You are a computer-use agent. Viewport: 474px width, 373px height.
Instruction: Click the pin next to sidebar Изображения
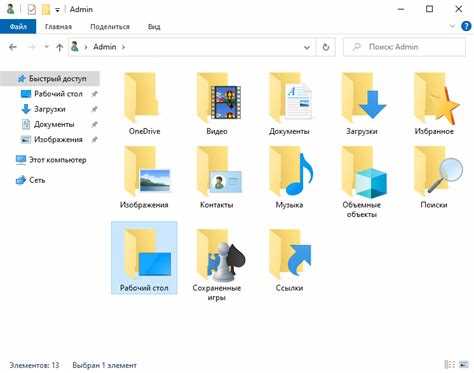[94, 139]
